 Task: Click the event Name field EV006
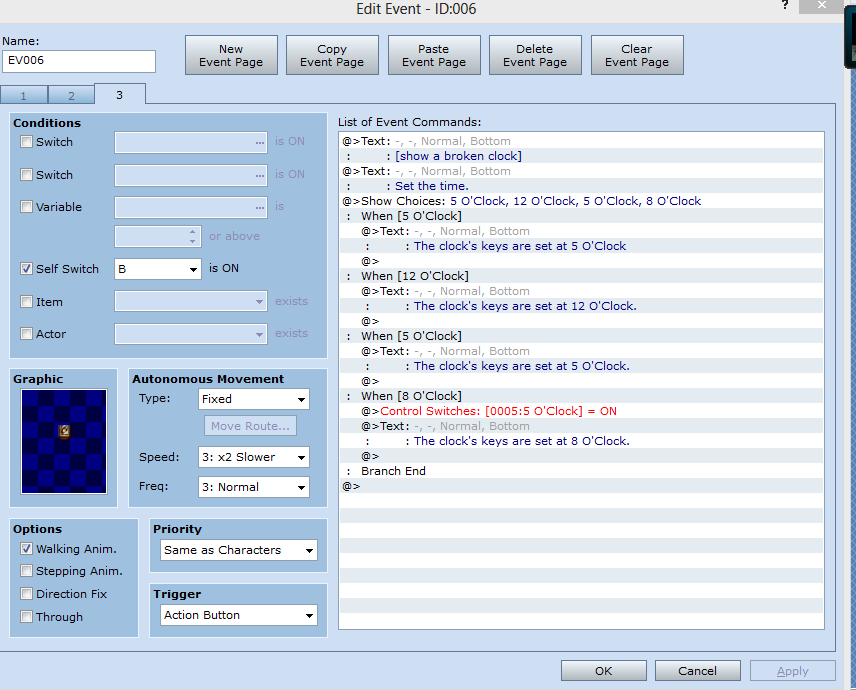tap(79, 61)
